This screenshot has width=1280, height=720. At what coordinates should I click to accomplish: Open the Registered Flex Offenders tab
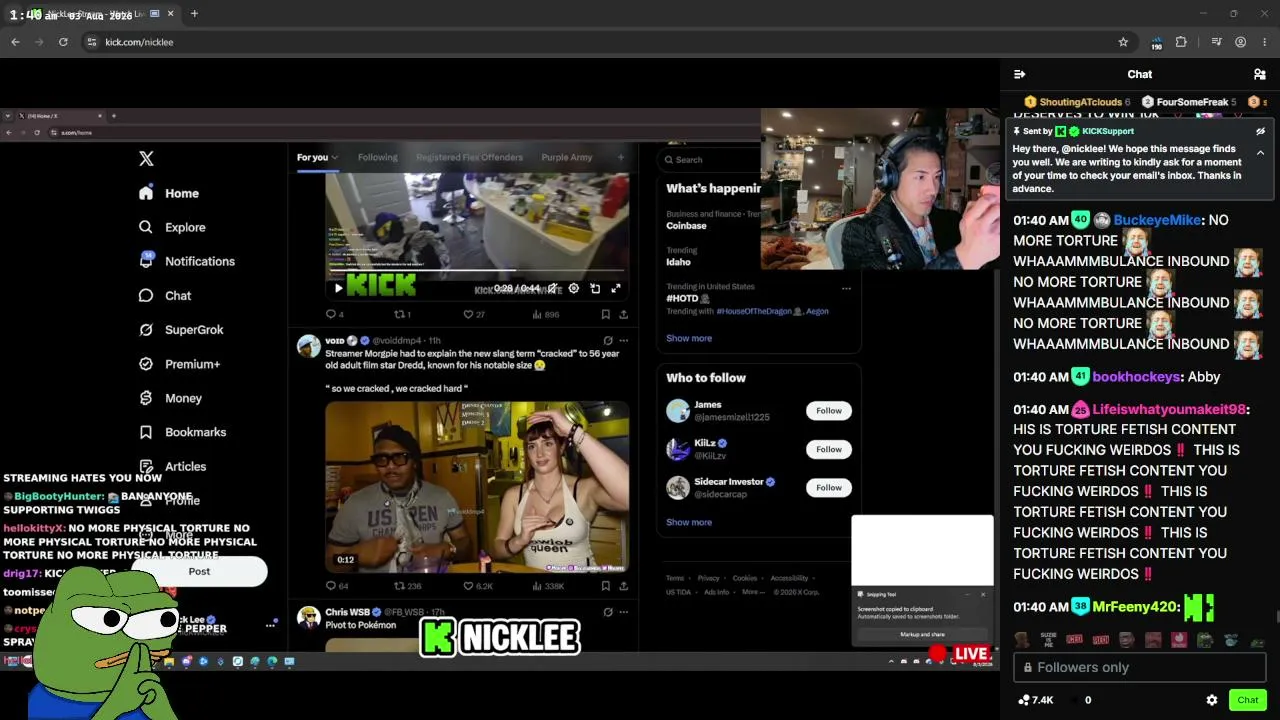469,157
